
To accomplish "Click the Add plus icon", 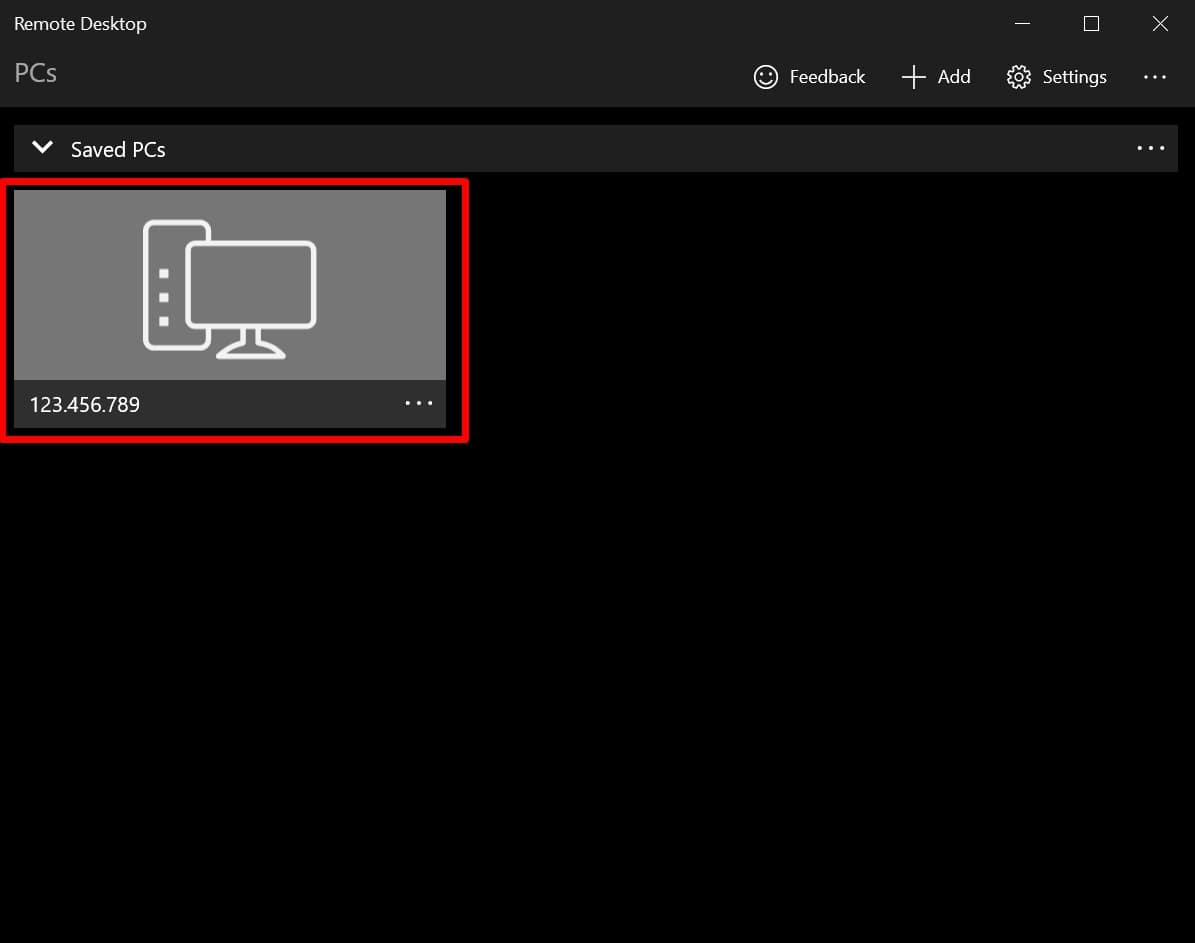I will (913, 77).
